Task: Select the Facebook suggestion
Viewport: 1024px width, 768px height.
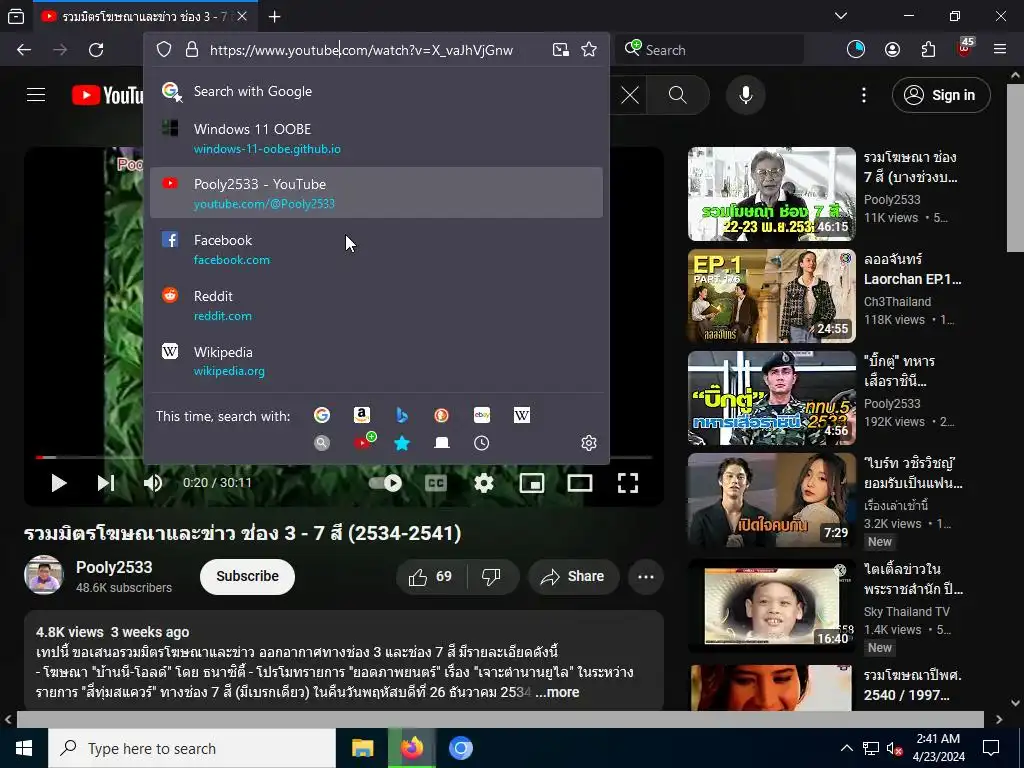Action: point(376,249)
